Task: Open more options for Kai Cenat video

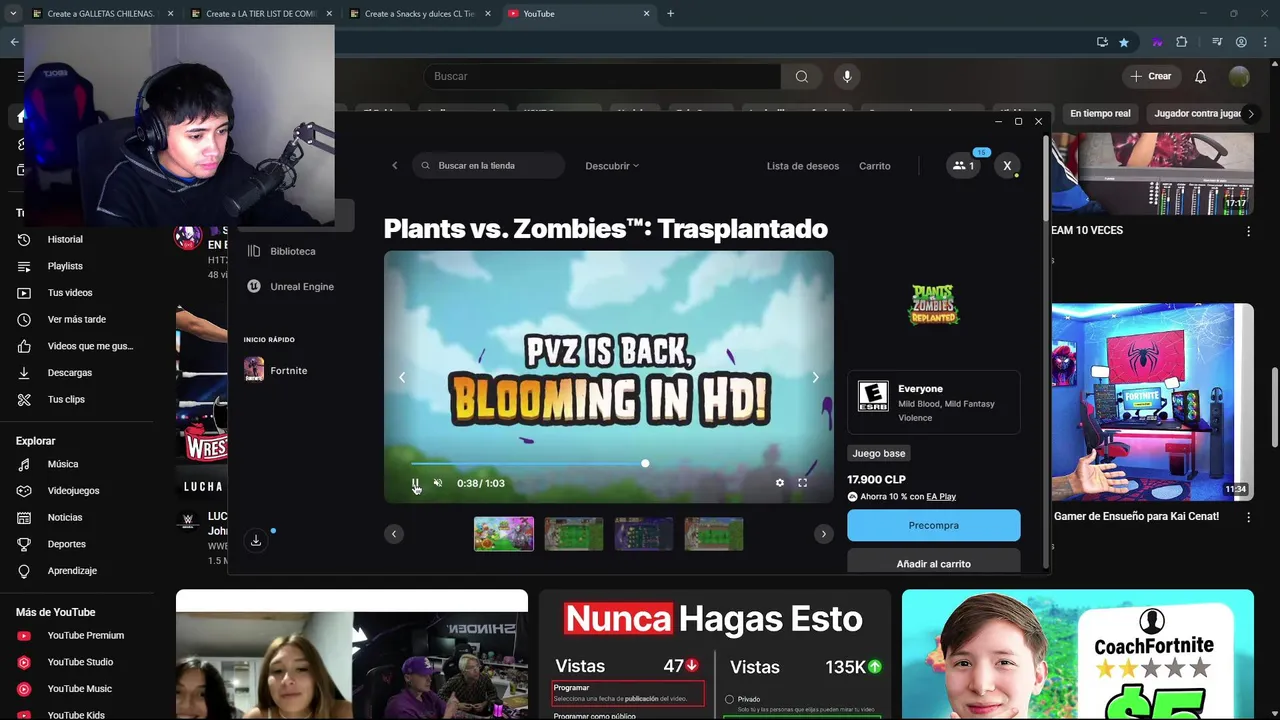Action: click(x=1248, y=517)
